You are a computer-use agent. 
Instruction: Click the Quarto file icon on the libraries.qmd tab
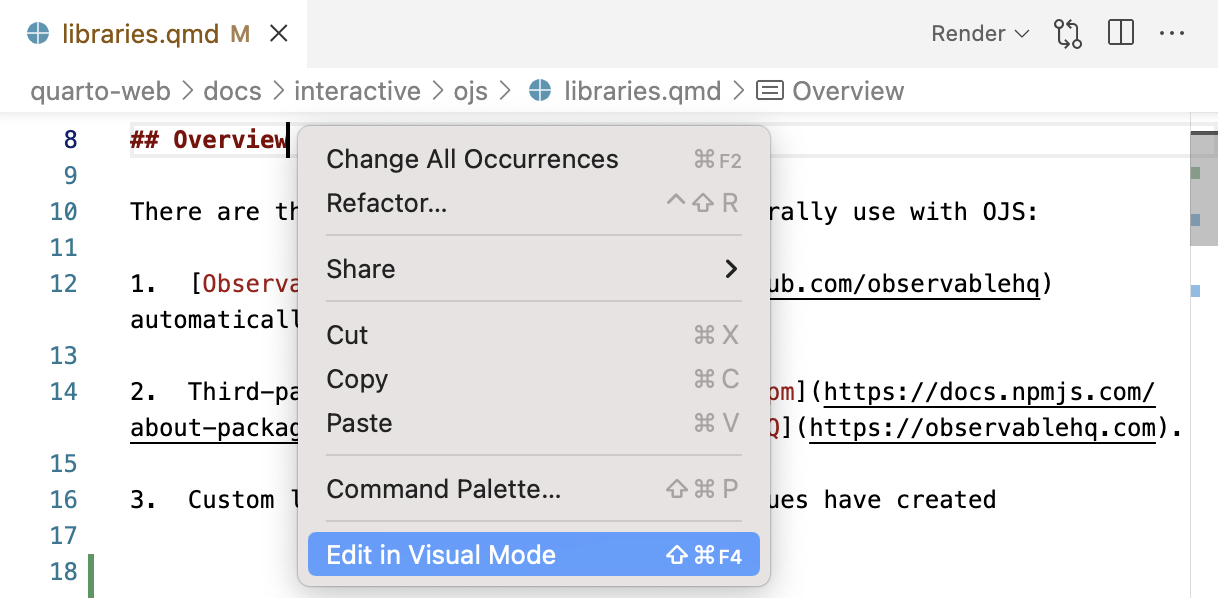[x=37, y=33]
